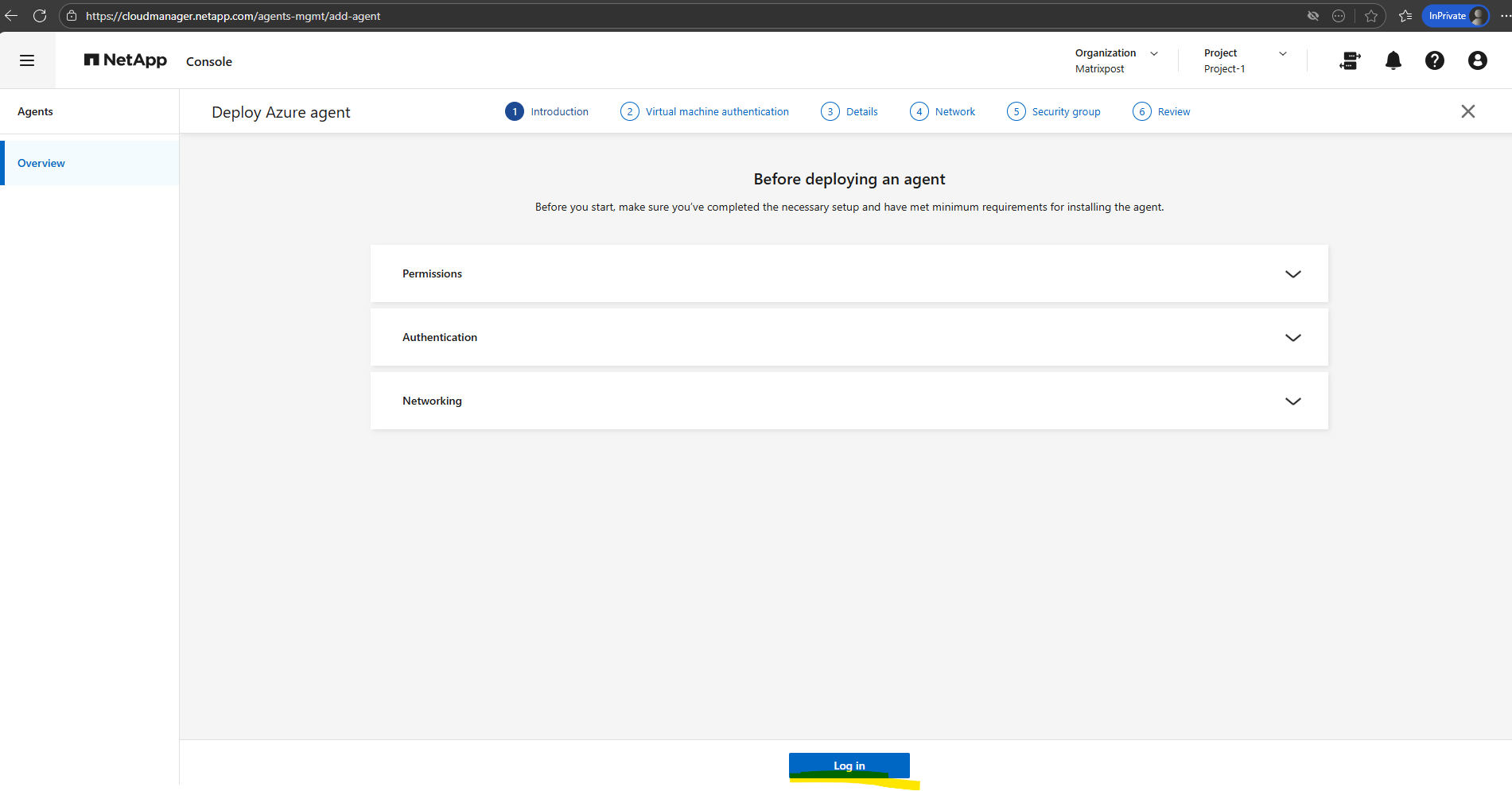Image resolution: width=1512 pixels, height=791 pixels.
Task: Expand the Authentication section
Action: (849, 337)
